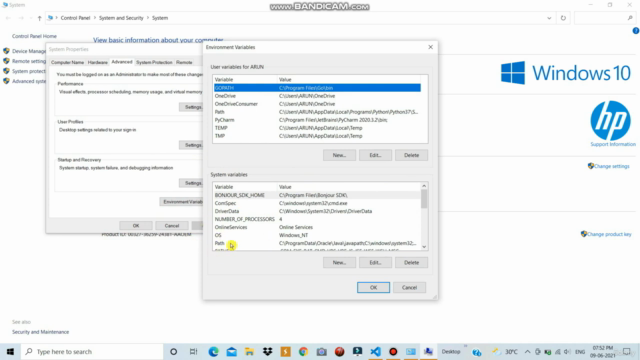Screen dimensions: 640x360
Task: Switch to Computer Name tab
Action: (x=67, y=62)
